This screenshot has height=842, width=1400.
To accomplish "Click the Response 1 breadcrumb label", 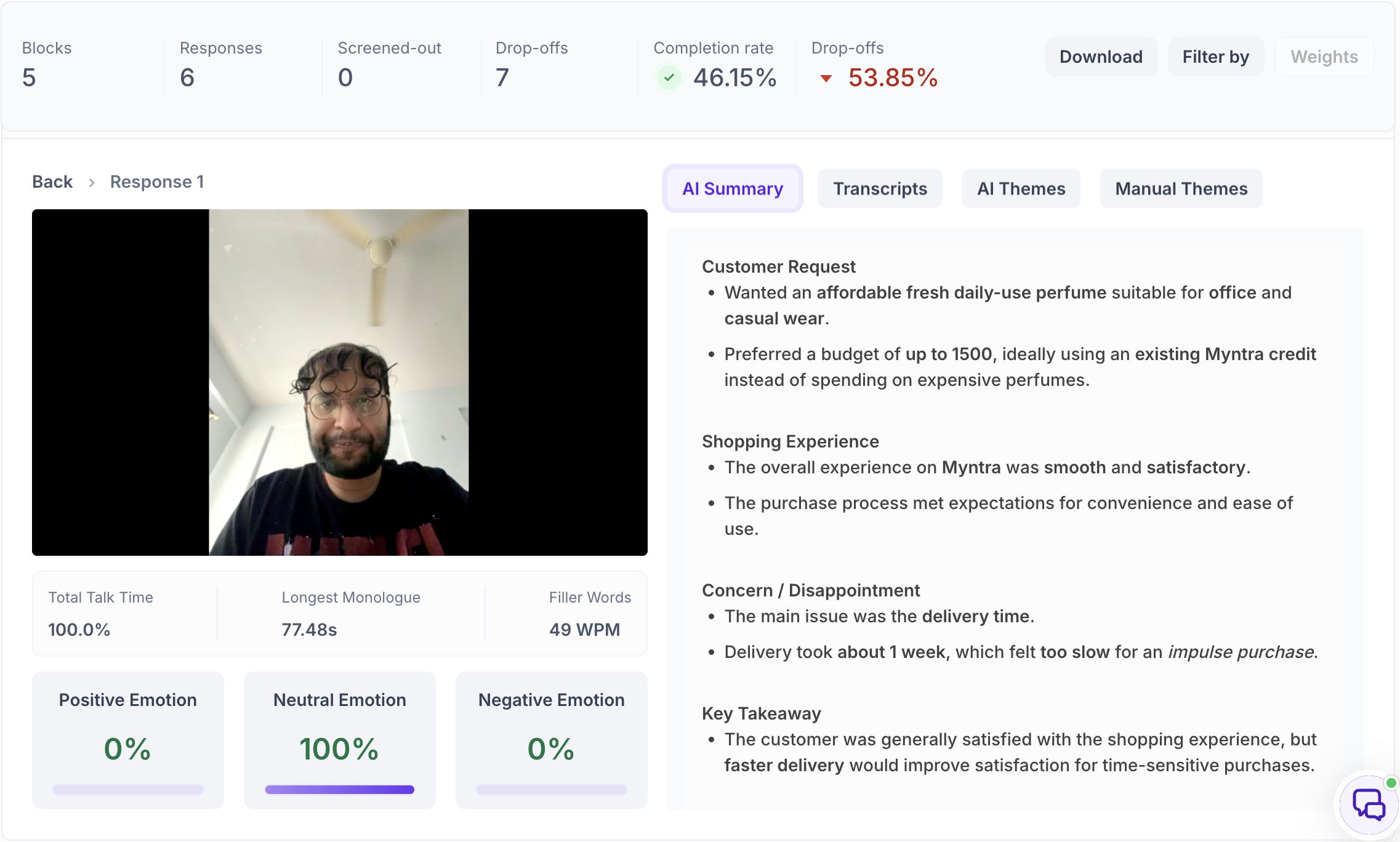I will tap(157, 182).
